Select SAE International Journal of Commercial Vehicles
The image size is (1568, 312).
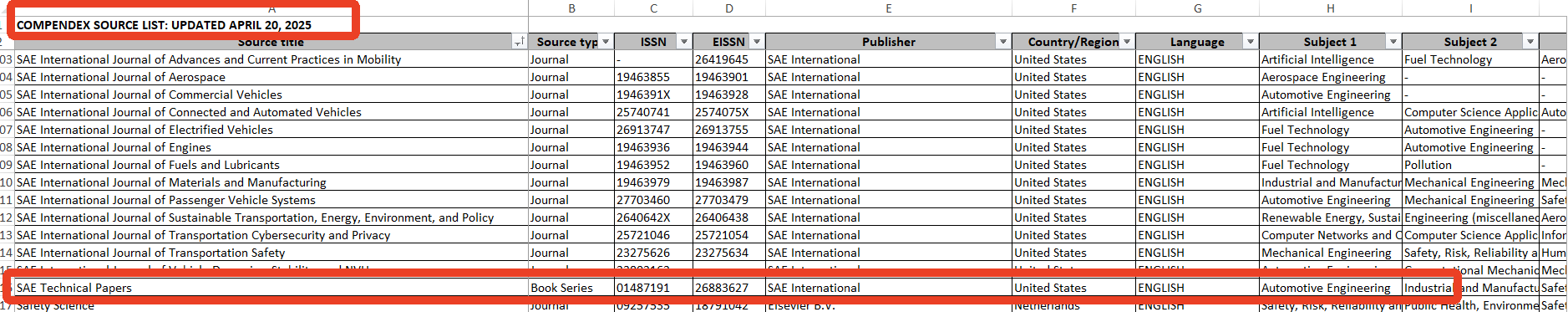coord(271,95)
